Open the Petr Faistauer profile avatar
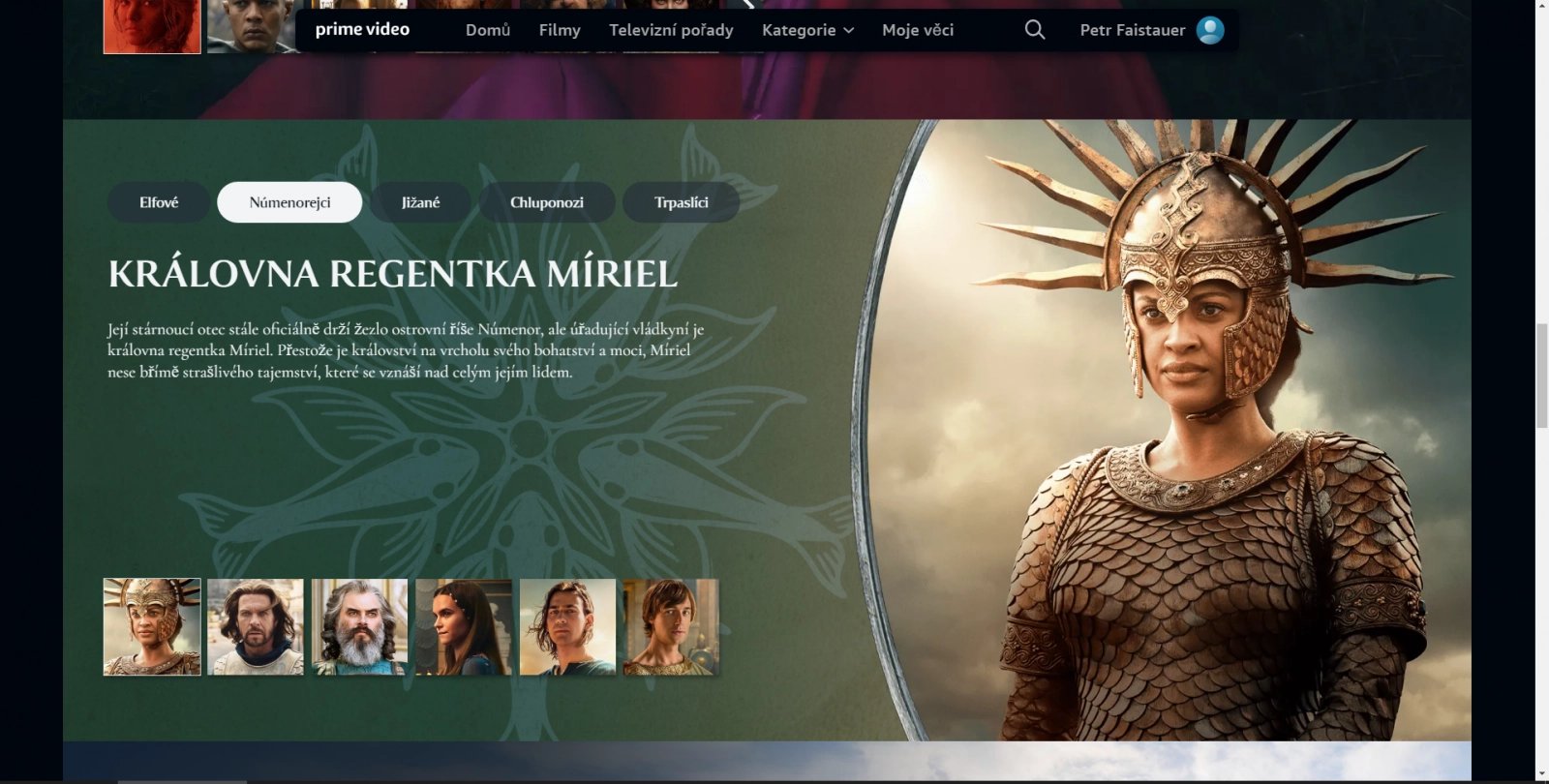The height and width of the screenshot is (784, 1549). [x=1210, y=30]
